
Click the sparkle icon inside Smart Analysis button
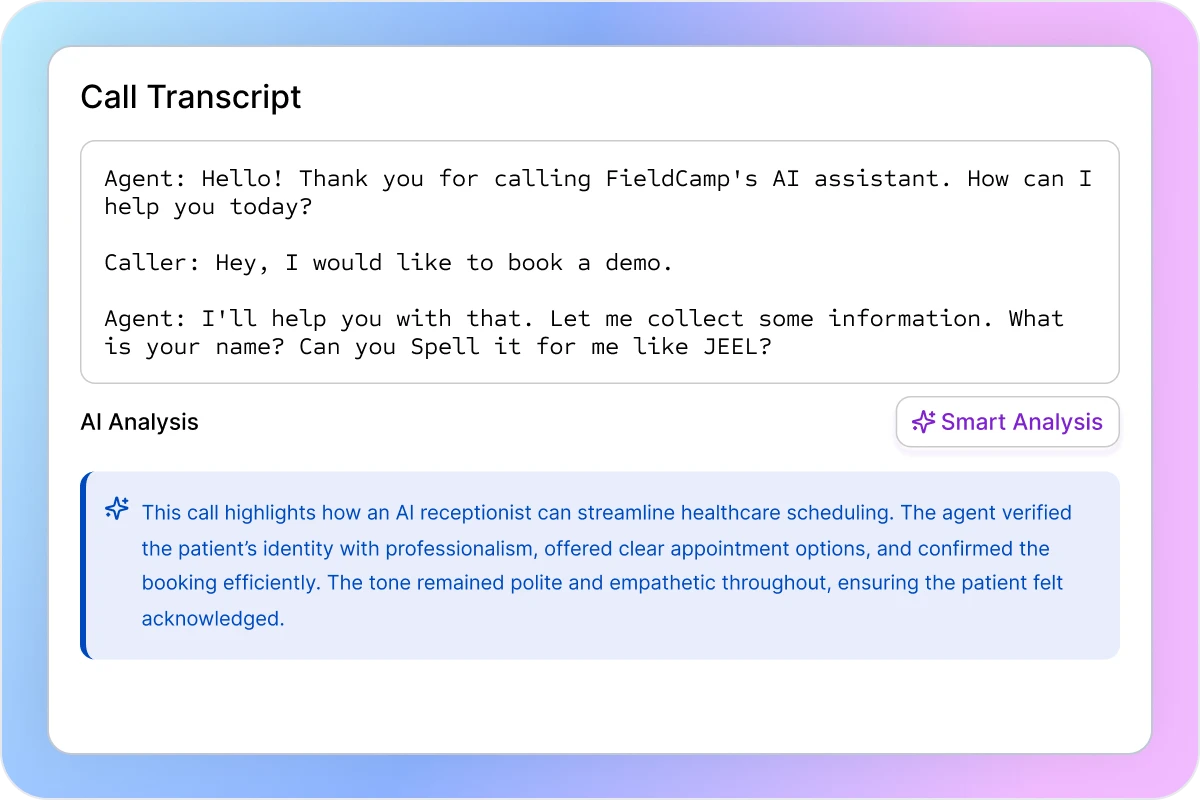923,422
